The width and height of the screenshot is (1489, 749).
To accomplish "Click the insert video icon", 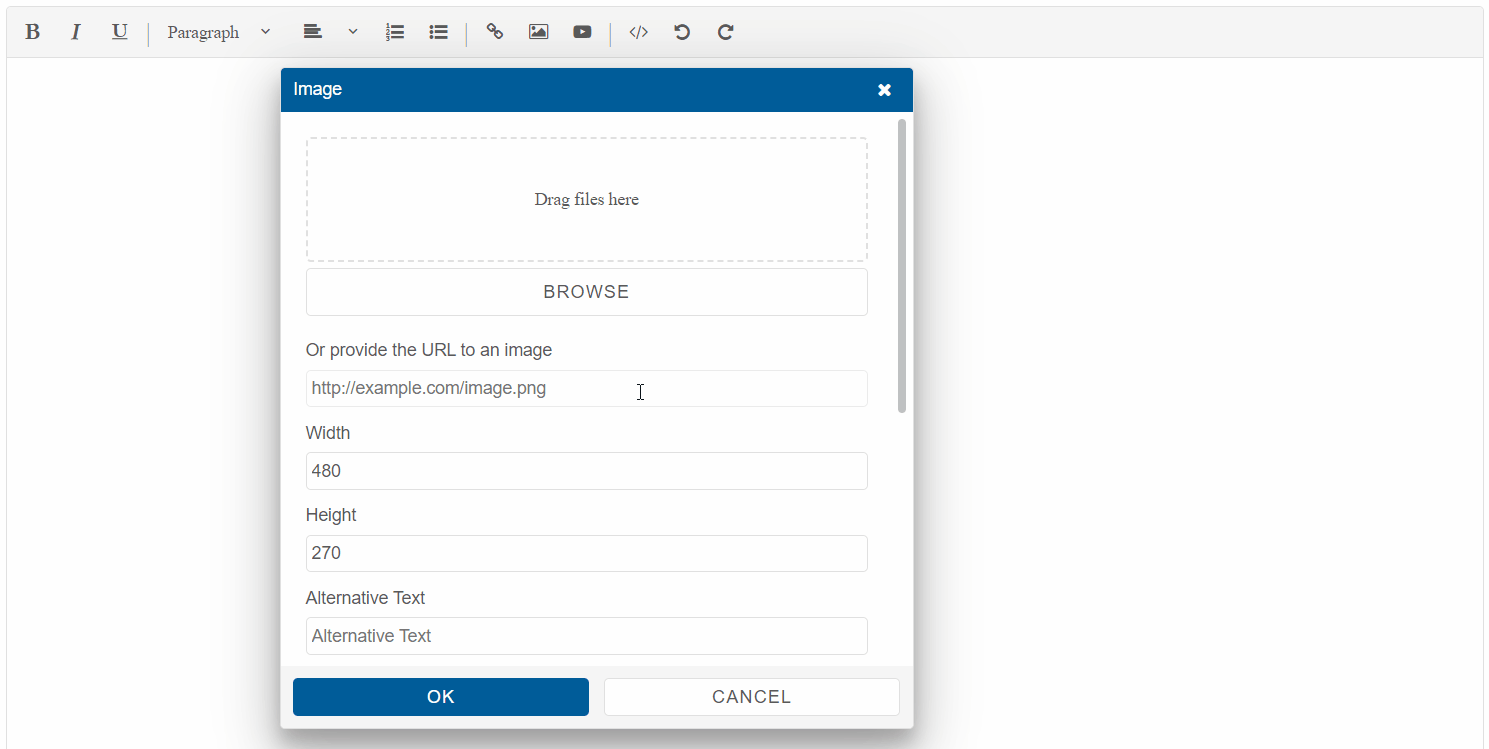I will click(x=582, y=32).
